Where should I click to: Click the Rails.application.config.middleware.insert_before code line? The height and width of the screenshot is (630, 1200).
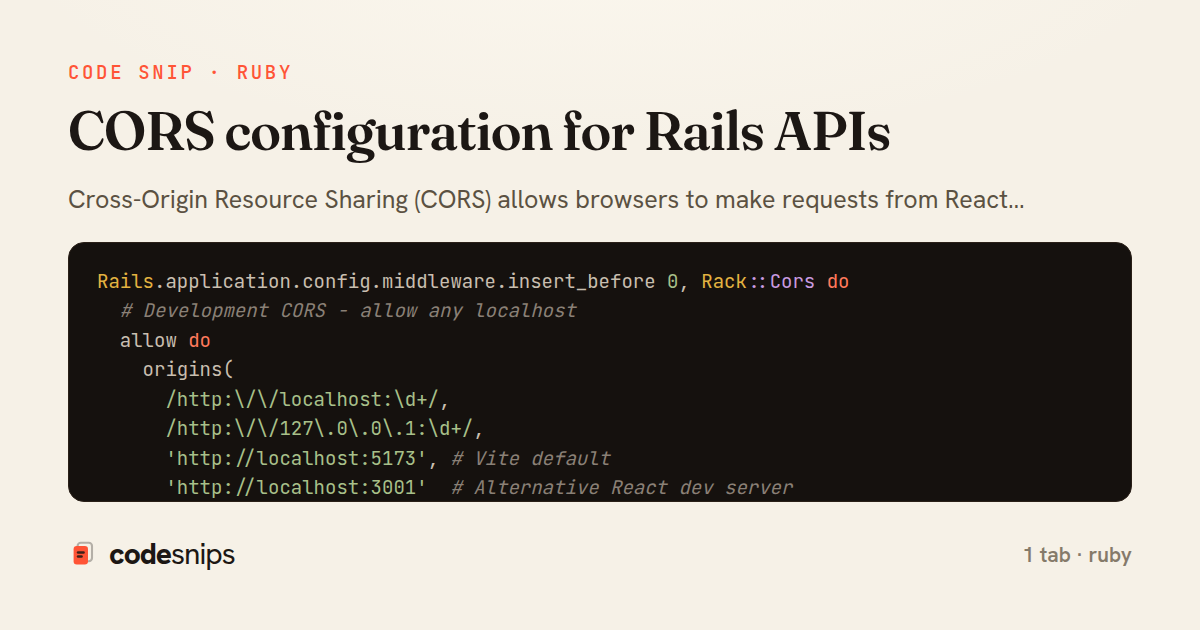[473, 282]
